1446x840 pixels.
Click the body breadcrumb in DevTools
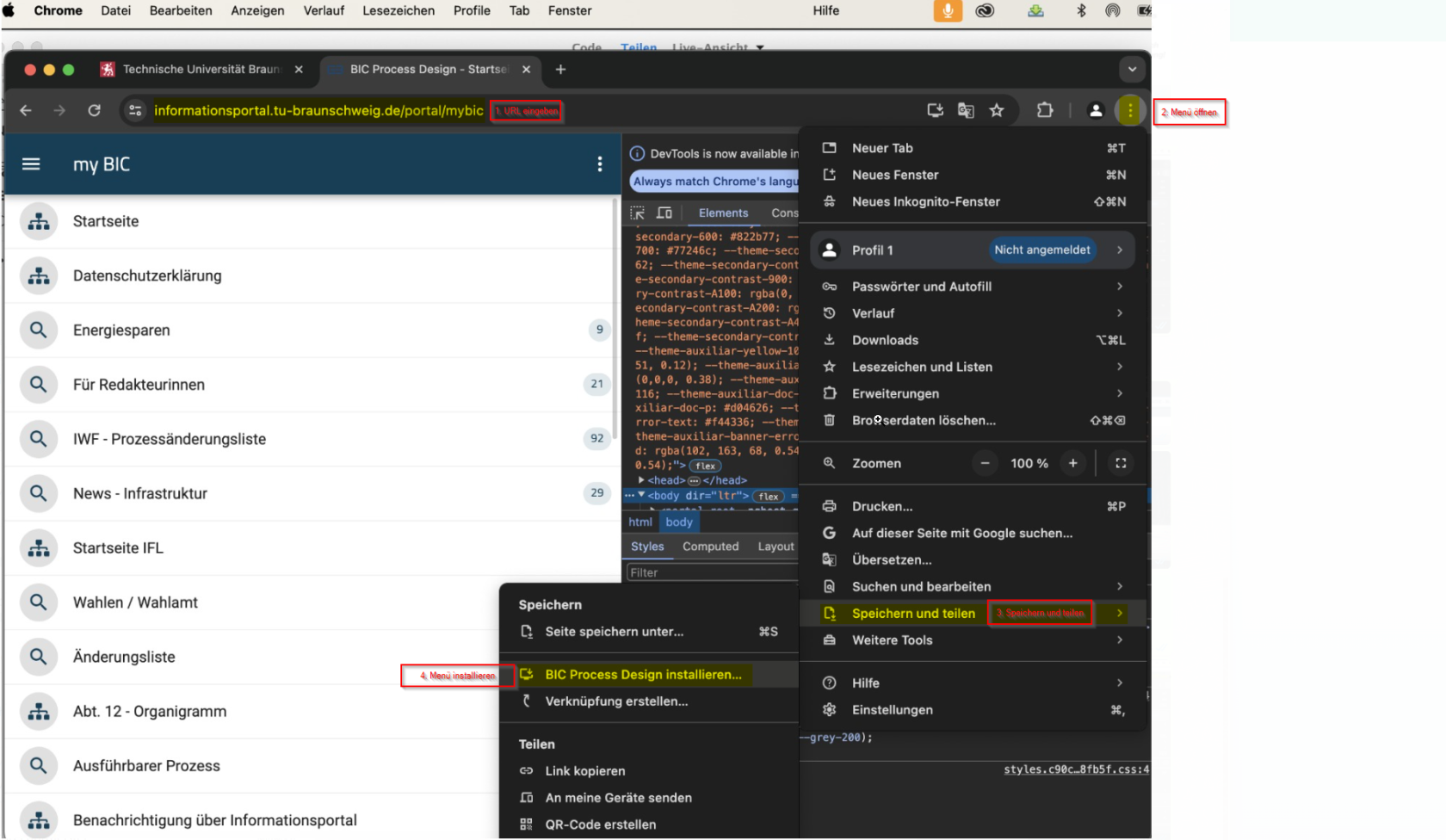(x=678, y=522)
